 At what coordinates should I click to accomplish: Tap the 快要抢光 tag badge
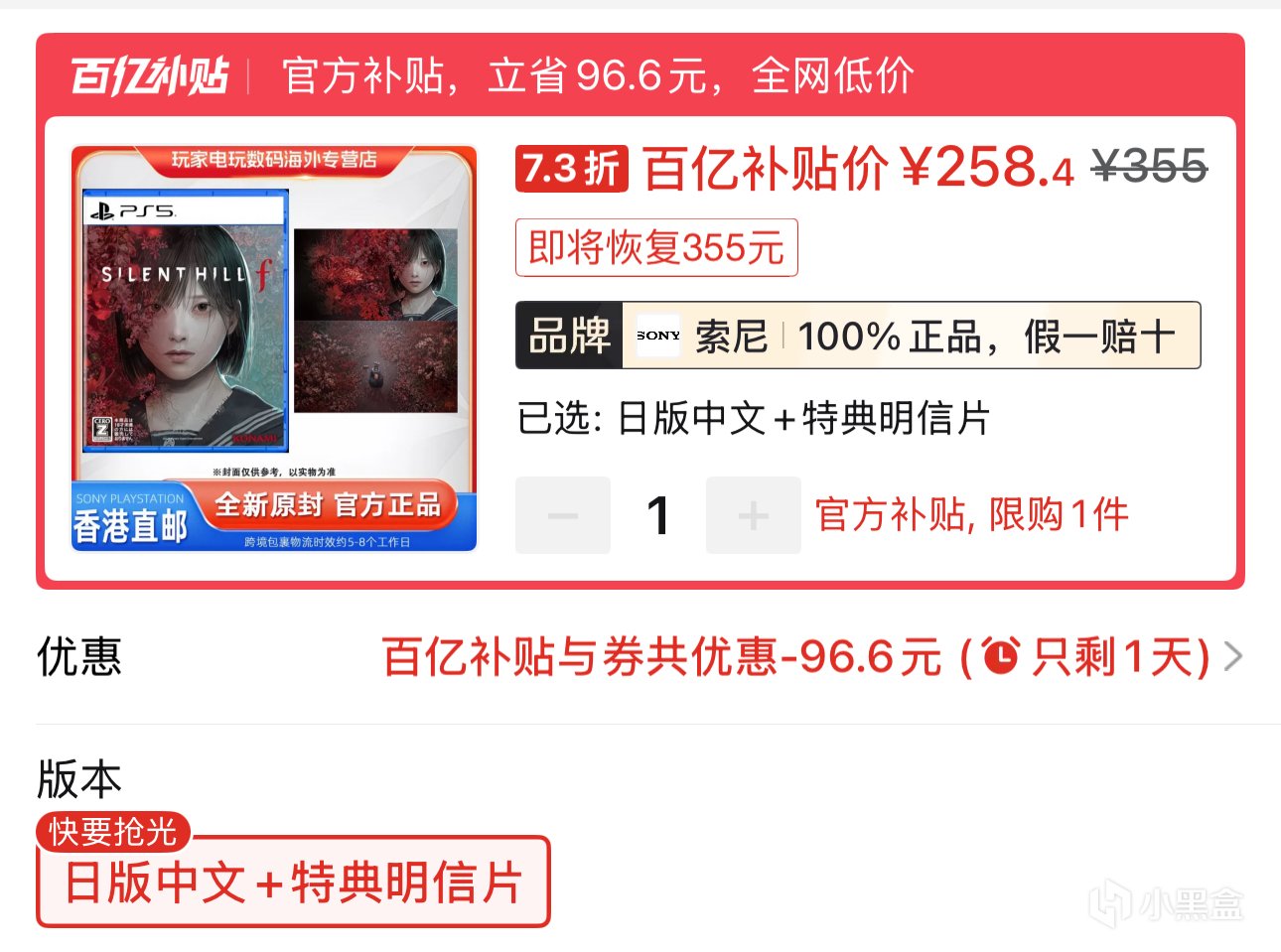pyautogui.click(x=113, y=831)
